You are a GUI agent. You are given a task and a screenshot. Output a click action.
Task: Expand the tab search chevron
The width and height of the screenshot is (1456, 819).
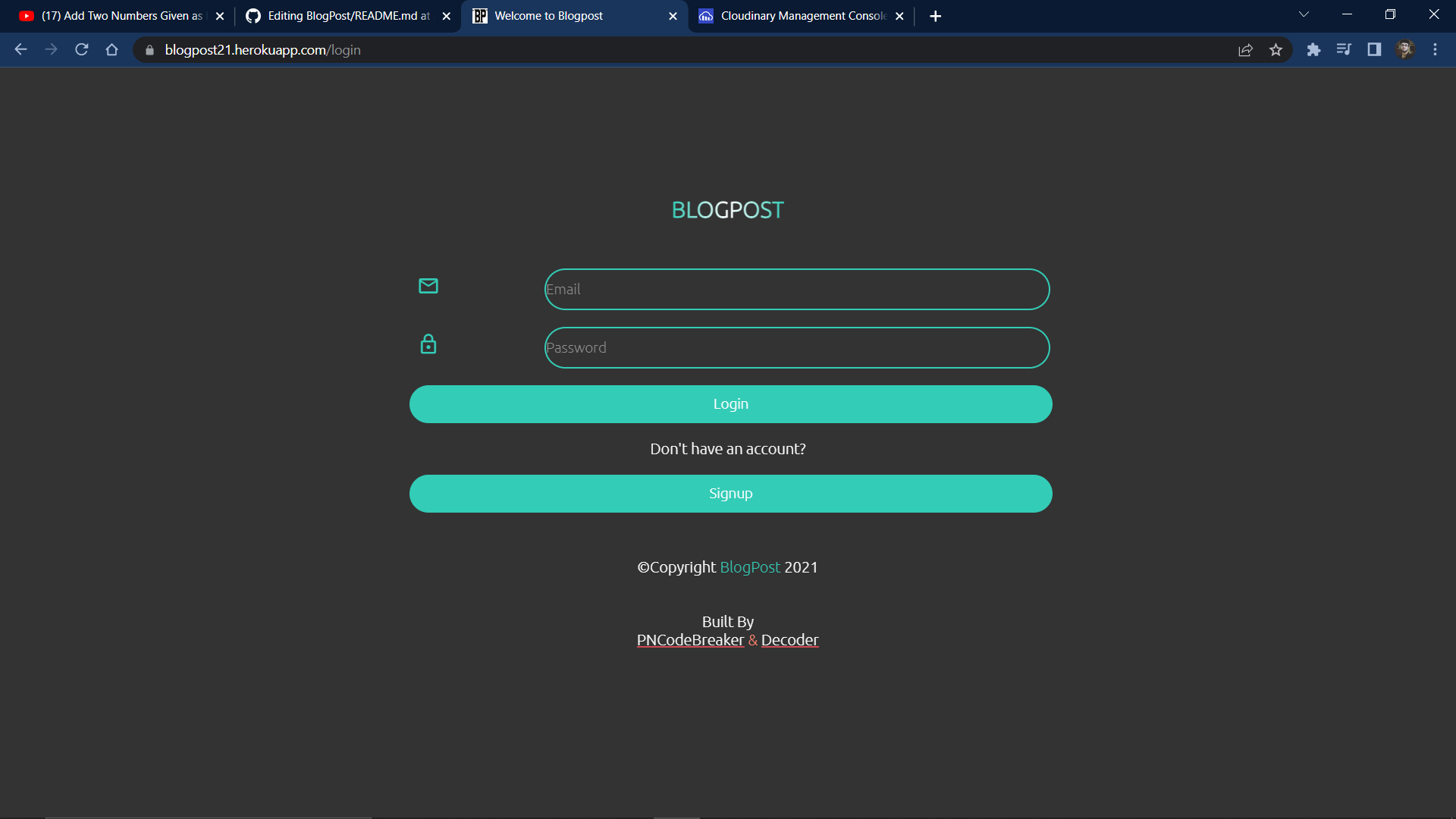coord(1304,15)
